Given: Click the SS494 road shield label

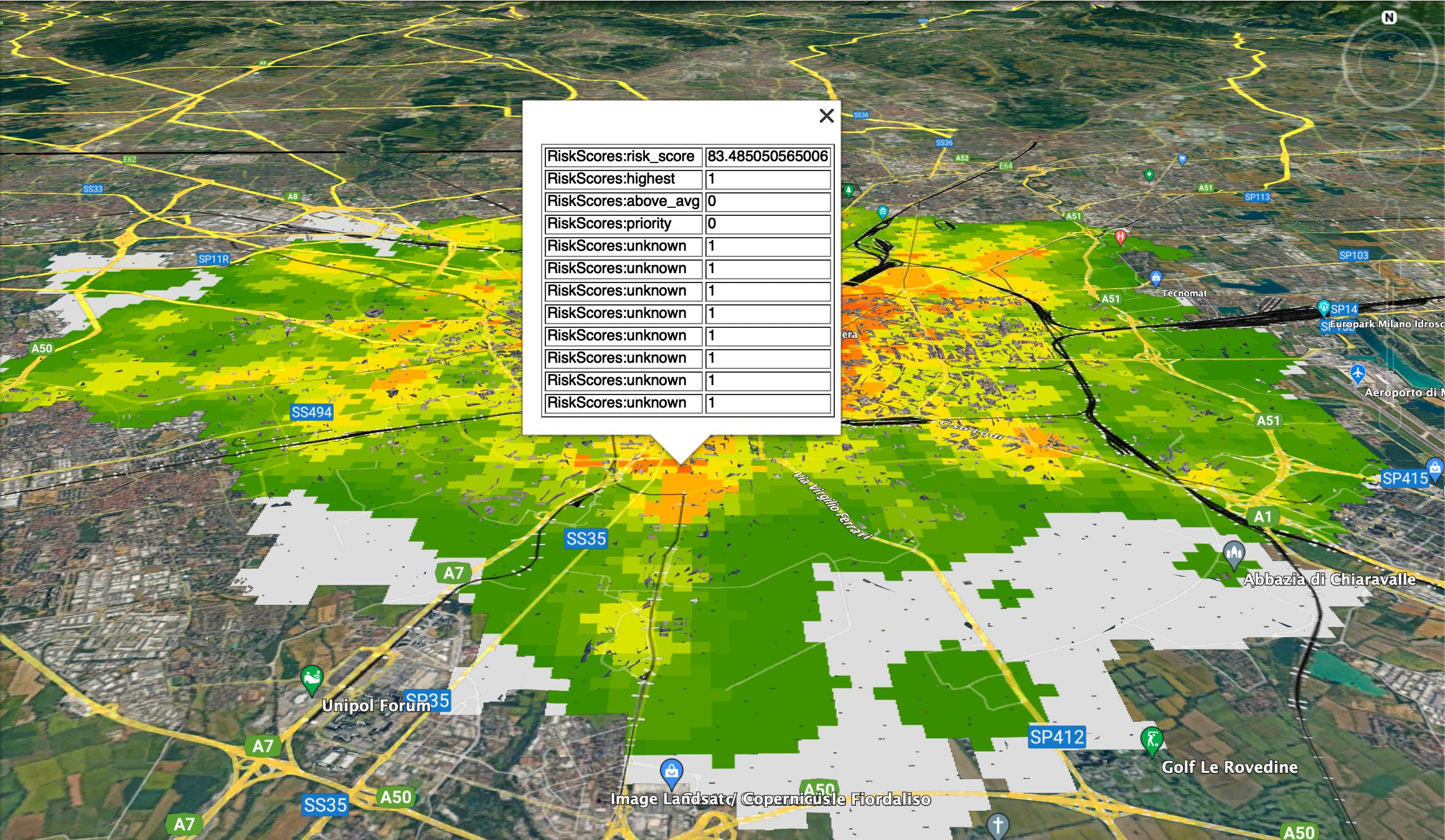Looking at the screenshot, I should [312, 412].
